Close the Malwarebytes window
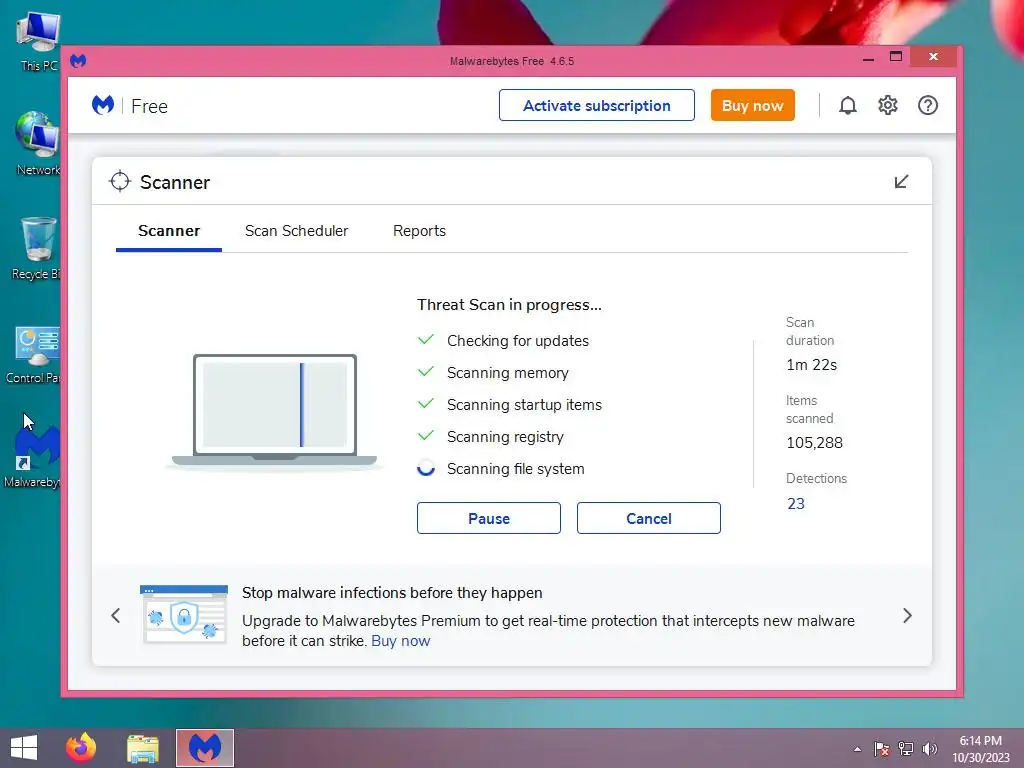The height and width of the screenshot is (768, 1024). (x=933, y=57)
